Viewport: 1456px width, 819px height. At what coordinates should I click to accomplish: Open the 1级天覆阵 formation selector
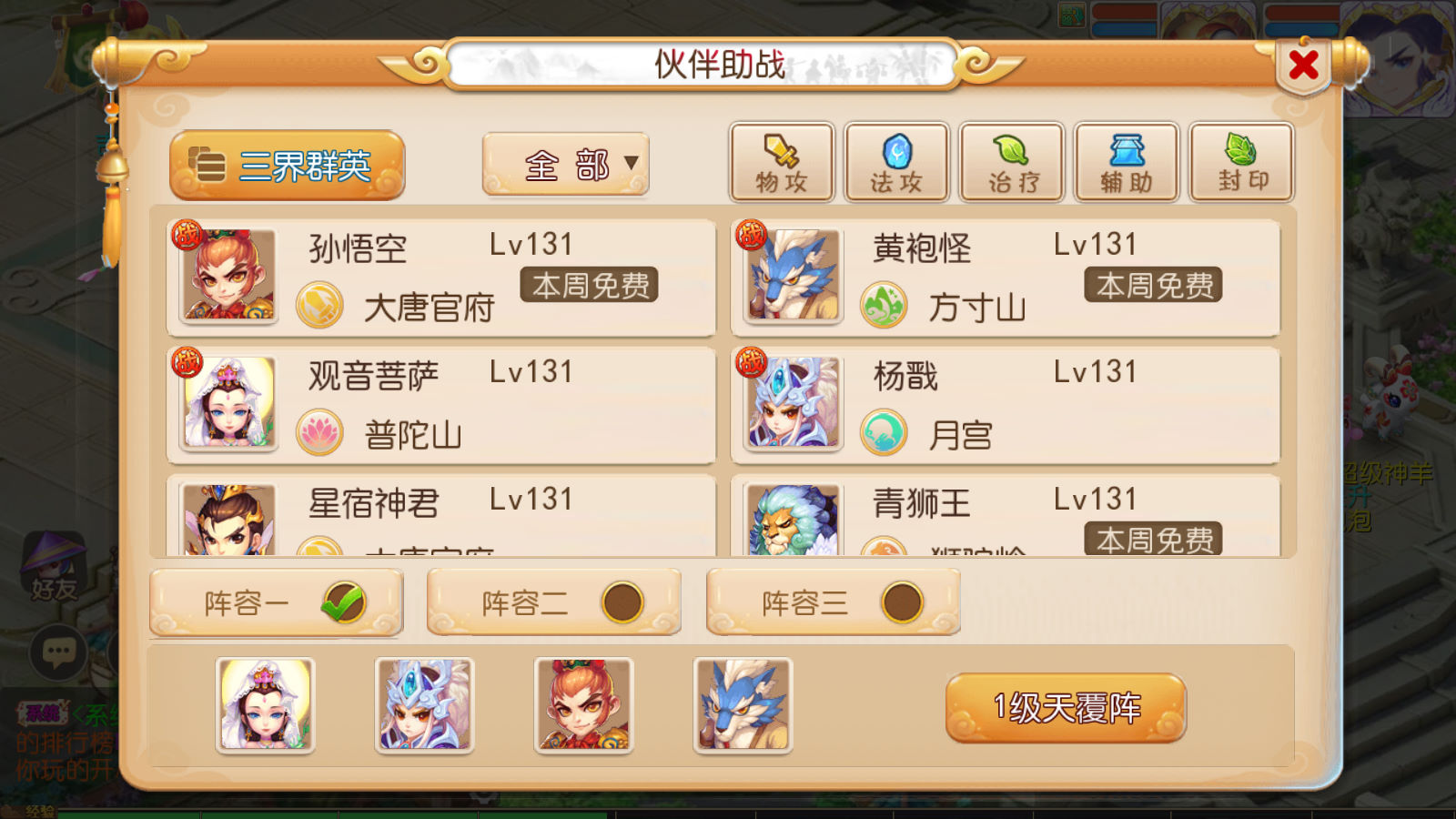pyautogui.click(x=1066, y=708)
